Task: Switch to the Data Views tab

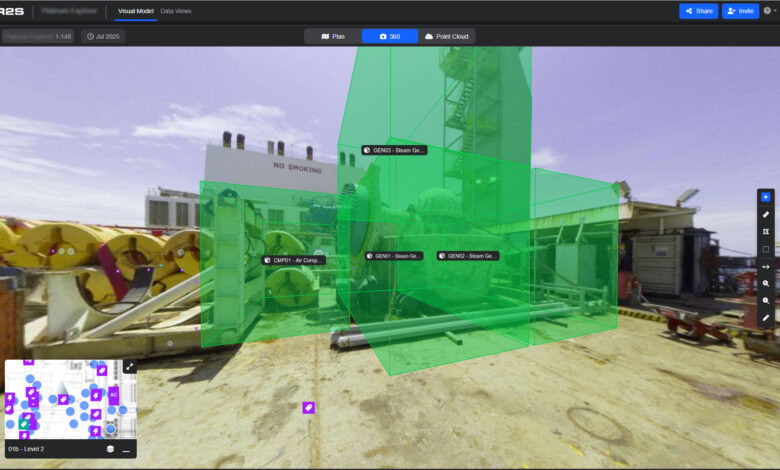Action: [x=176, y=11]
